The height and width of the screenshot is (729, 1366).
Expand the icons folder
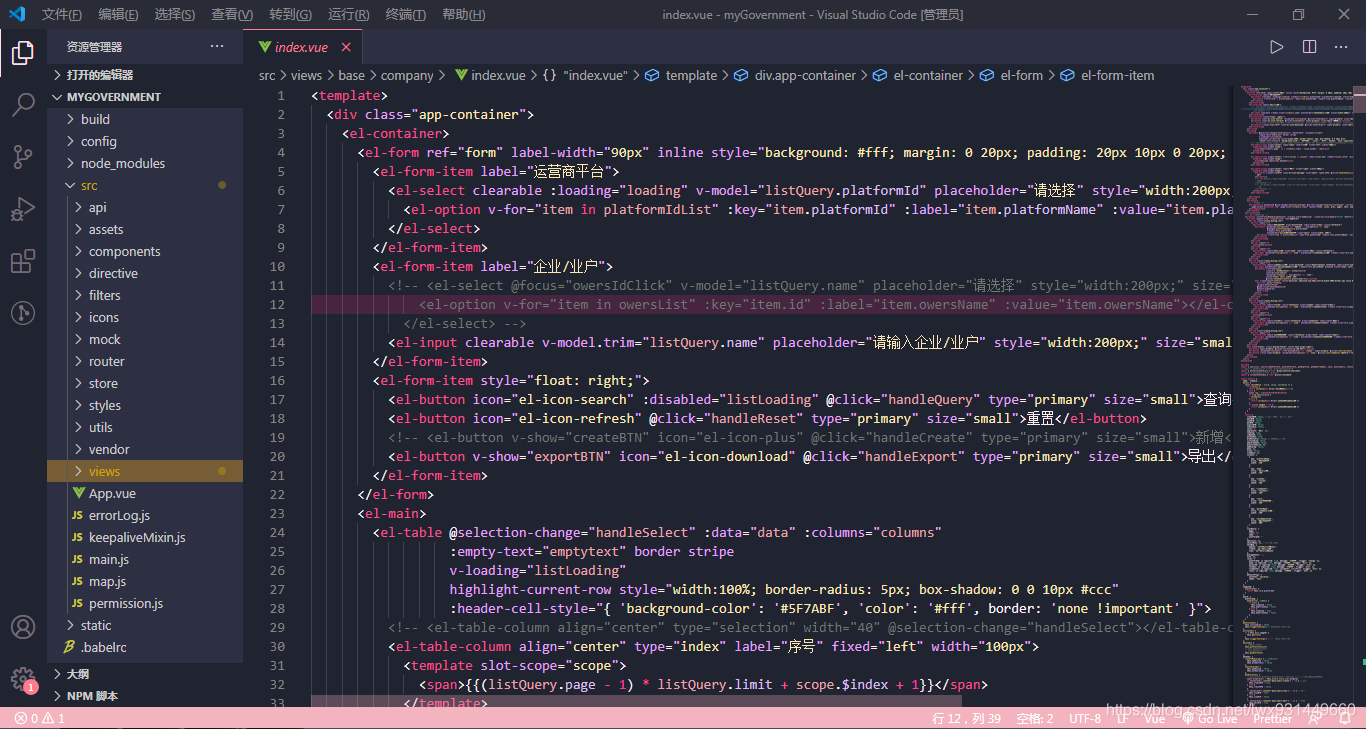[145, 317]
